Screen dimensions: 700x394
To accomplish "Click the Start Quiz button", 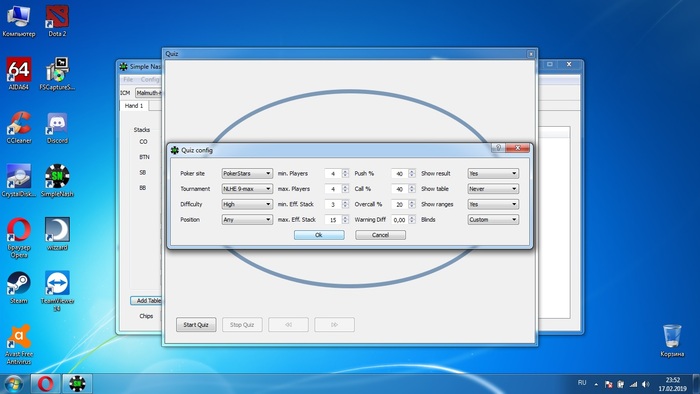I will pyautogui.click(x=196, y=324).
